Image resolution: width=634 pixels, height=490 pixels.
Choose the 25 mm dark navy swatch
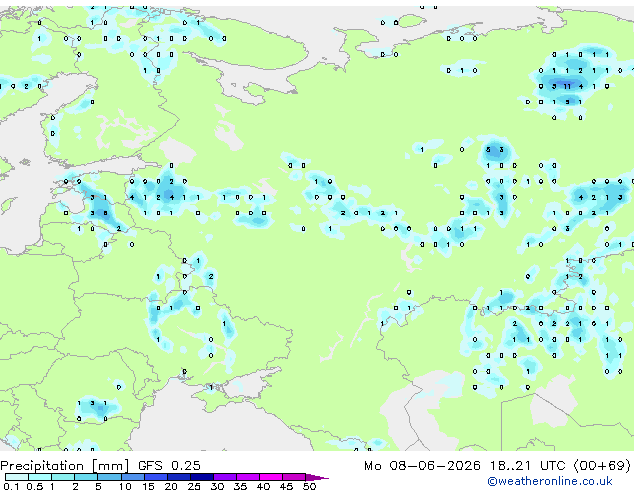coord(201,477)
